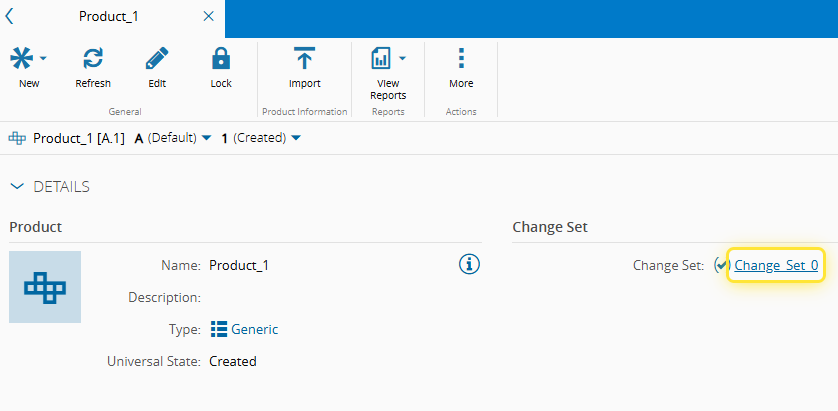Collapse the DETAILS section
The image size is (838, 411).
coord(17,186)
